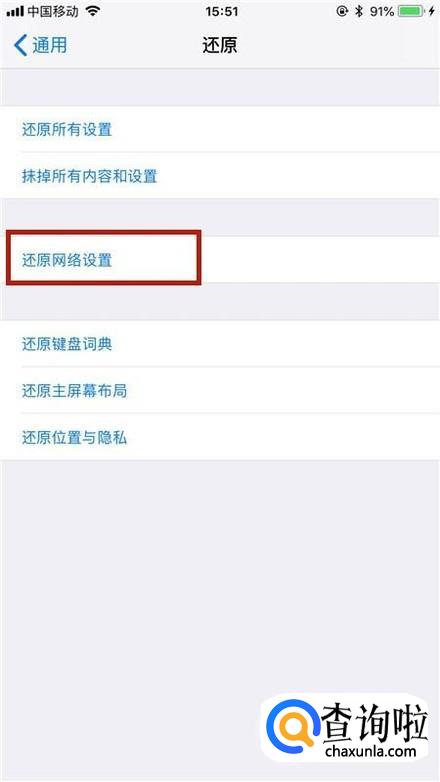
Task: Tap the 15:51 clock in status bar
Action: click(x=221, y=11)
